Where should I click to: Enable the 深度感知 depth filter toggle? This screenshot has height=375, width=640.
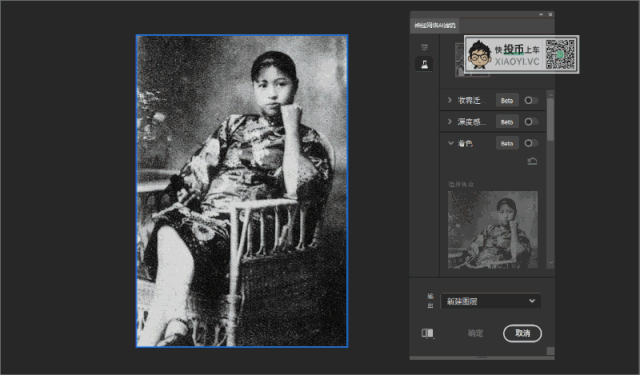[x=531, y=122]
